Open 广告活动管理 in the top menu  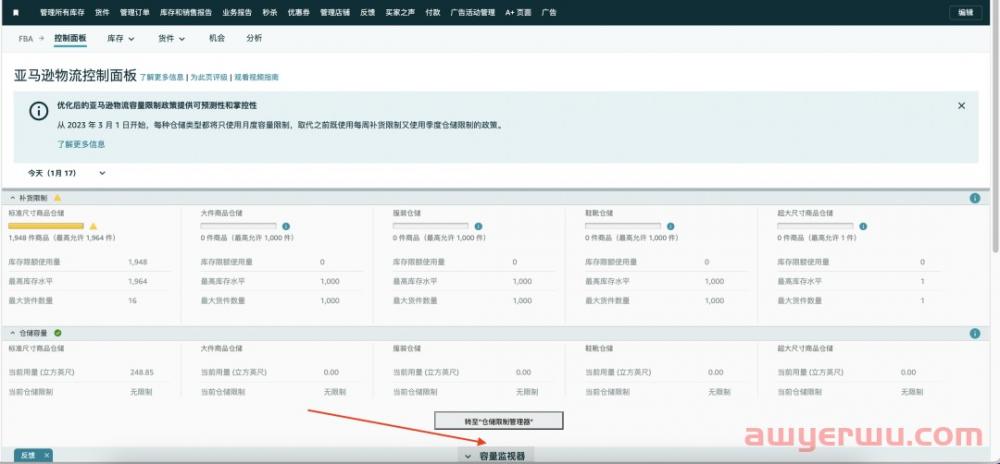[473, 12]
